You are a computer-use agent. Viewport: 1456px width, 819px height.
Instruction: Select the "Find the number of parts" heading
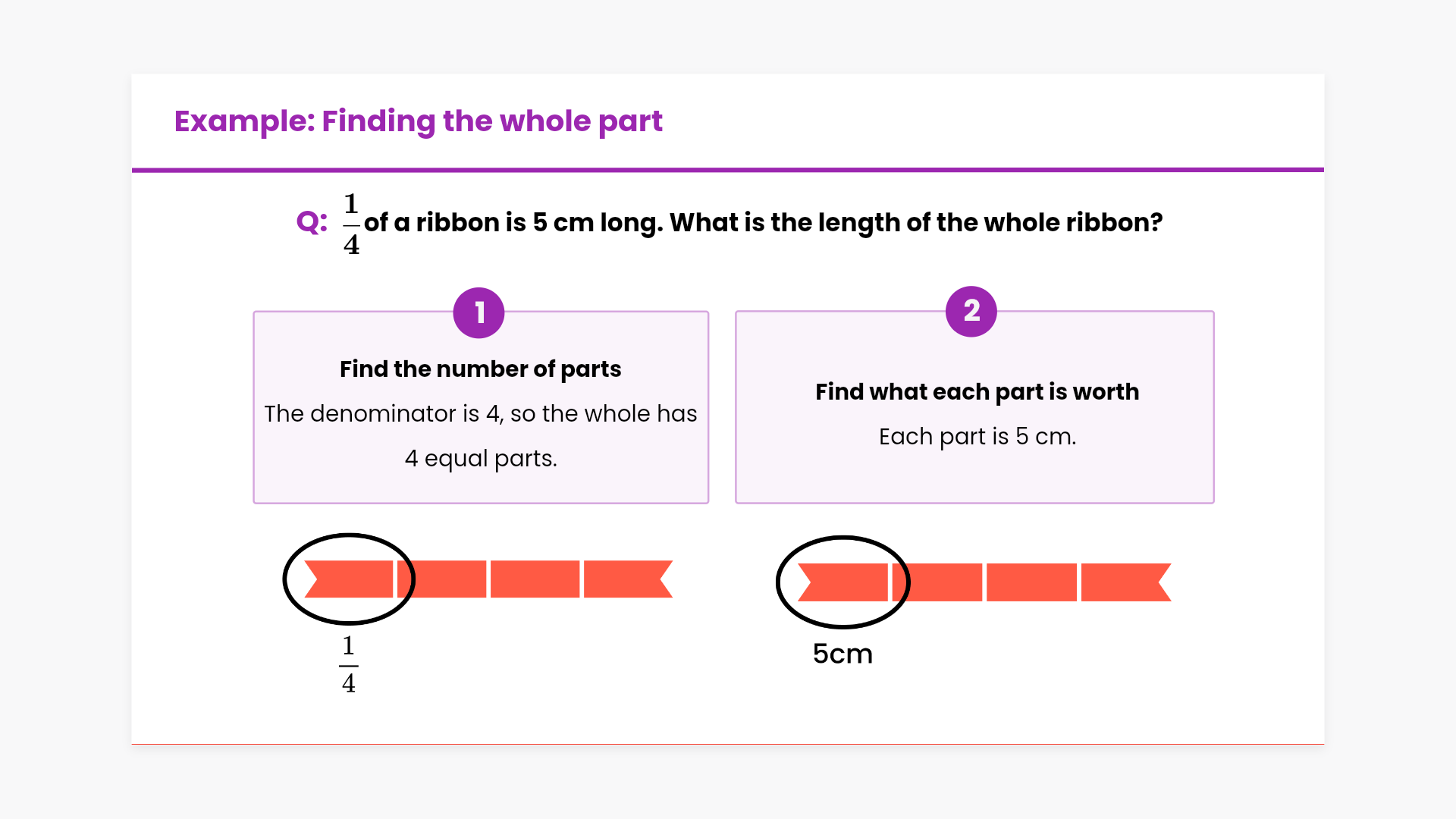[x=480, y=369]
